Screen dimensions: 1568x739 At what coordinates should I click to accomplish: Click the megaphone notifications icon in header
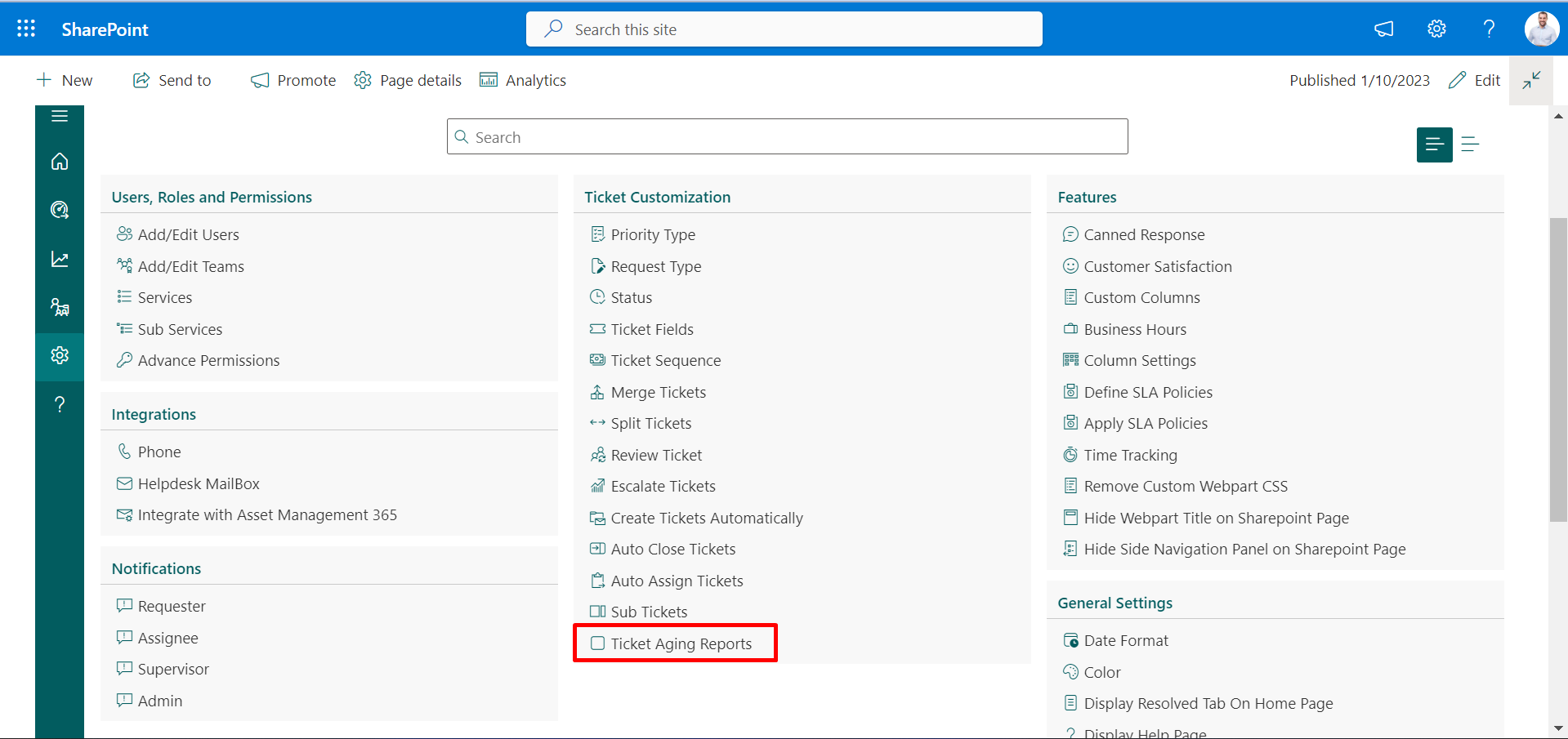1383,29
